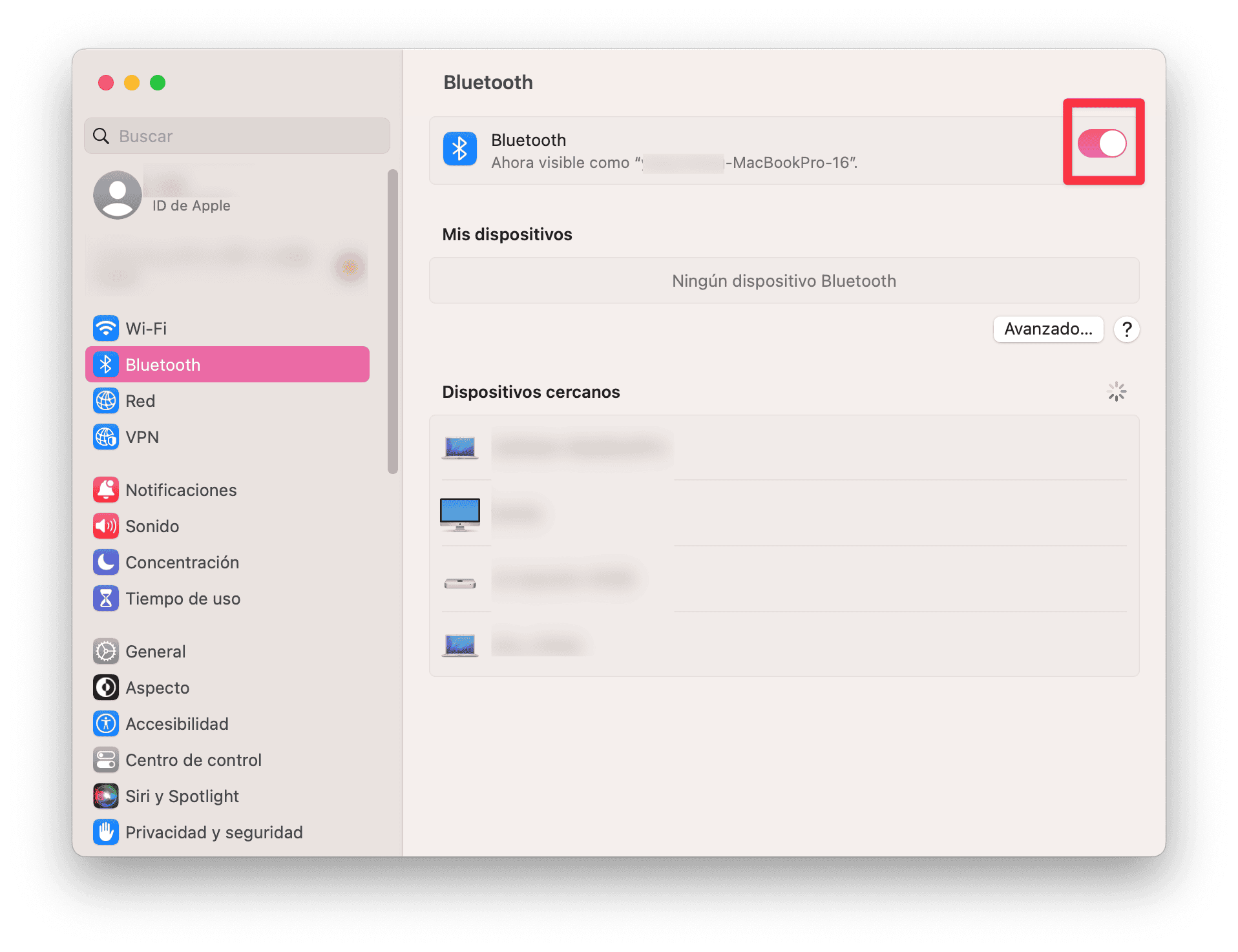Click the 'Dispositivos cercanos' heading
The width and height of the screenshot is (1238, 952).
click(531, 391)
